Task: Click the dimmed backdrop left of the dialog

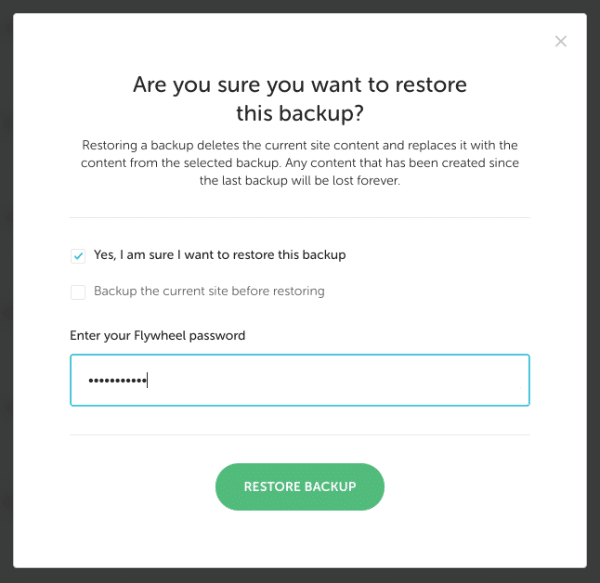Action: tap(6, 300)
